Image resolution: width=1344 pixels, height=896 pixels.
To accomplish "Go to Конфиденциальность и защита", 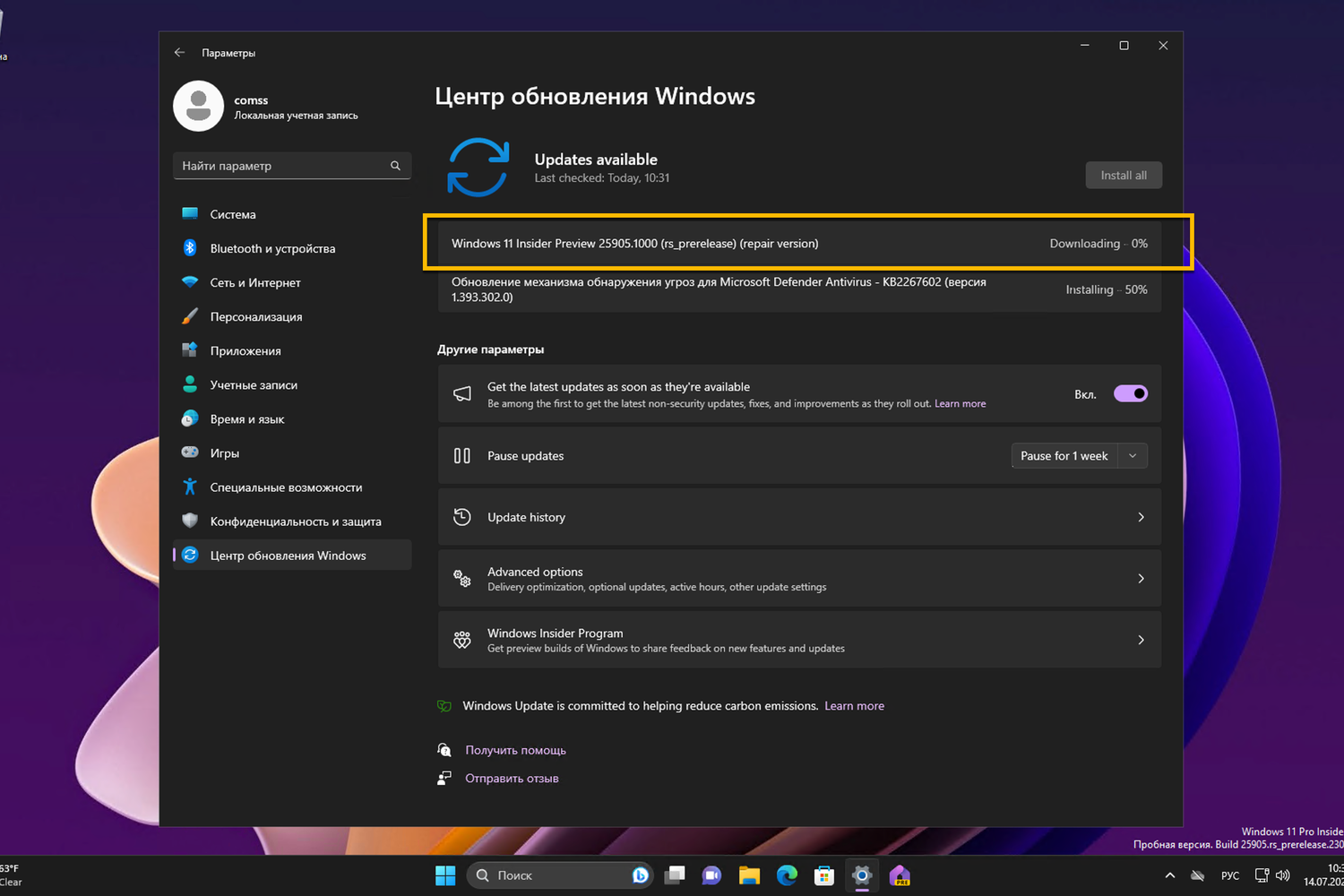I will pyautogui.click(x=292, y=521).
